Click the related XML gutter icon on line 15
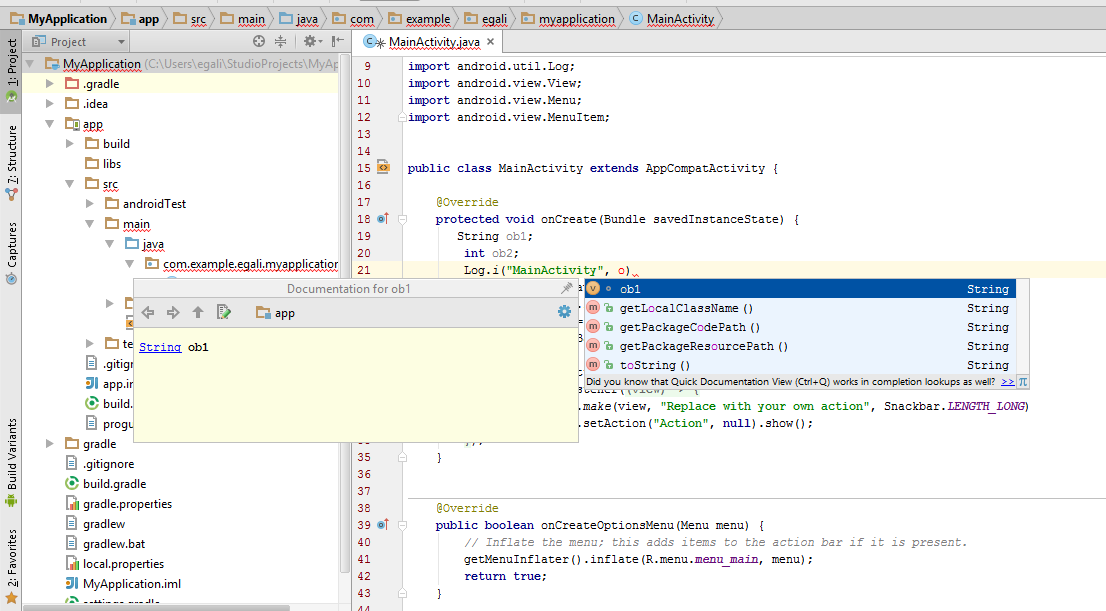 [383, 167]
